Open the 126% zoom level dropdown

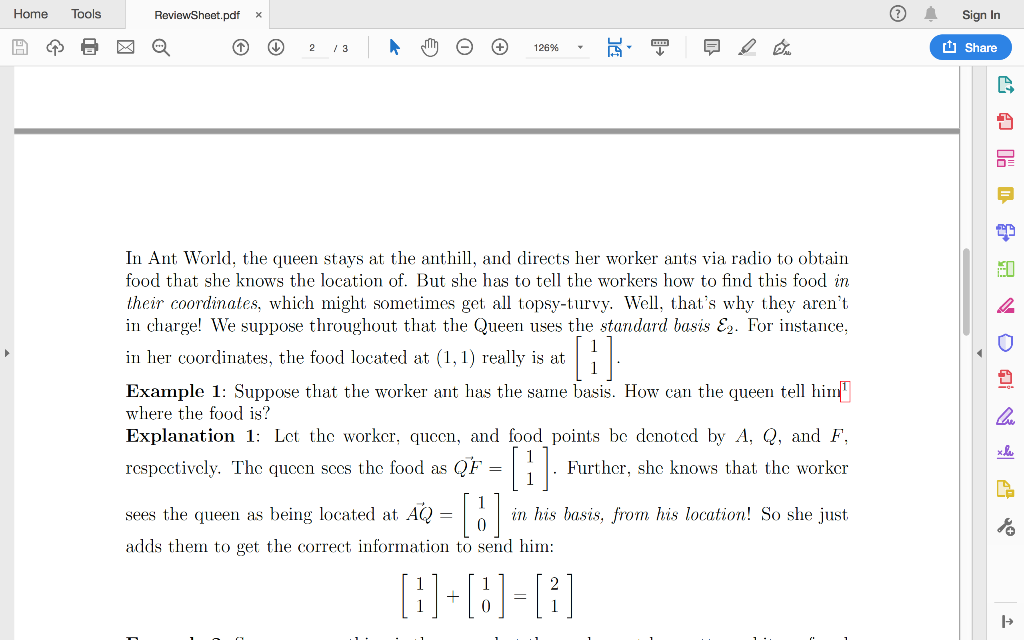tap(557, 48)
